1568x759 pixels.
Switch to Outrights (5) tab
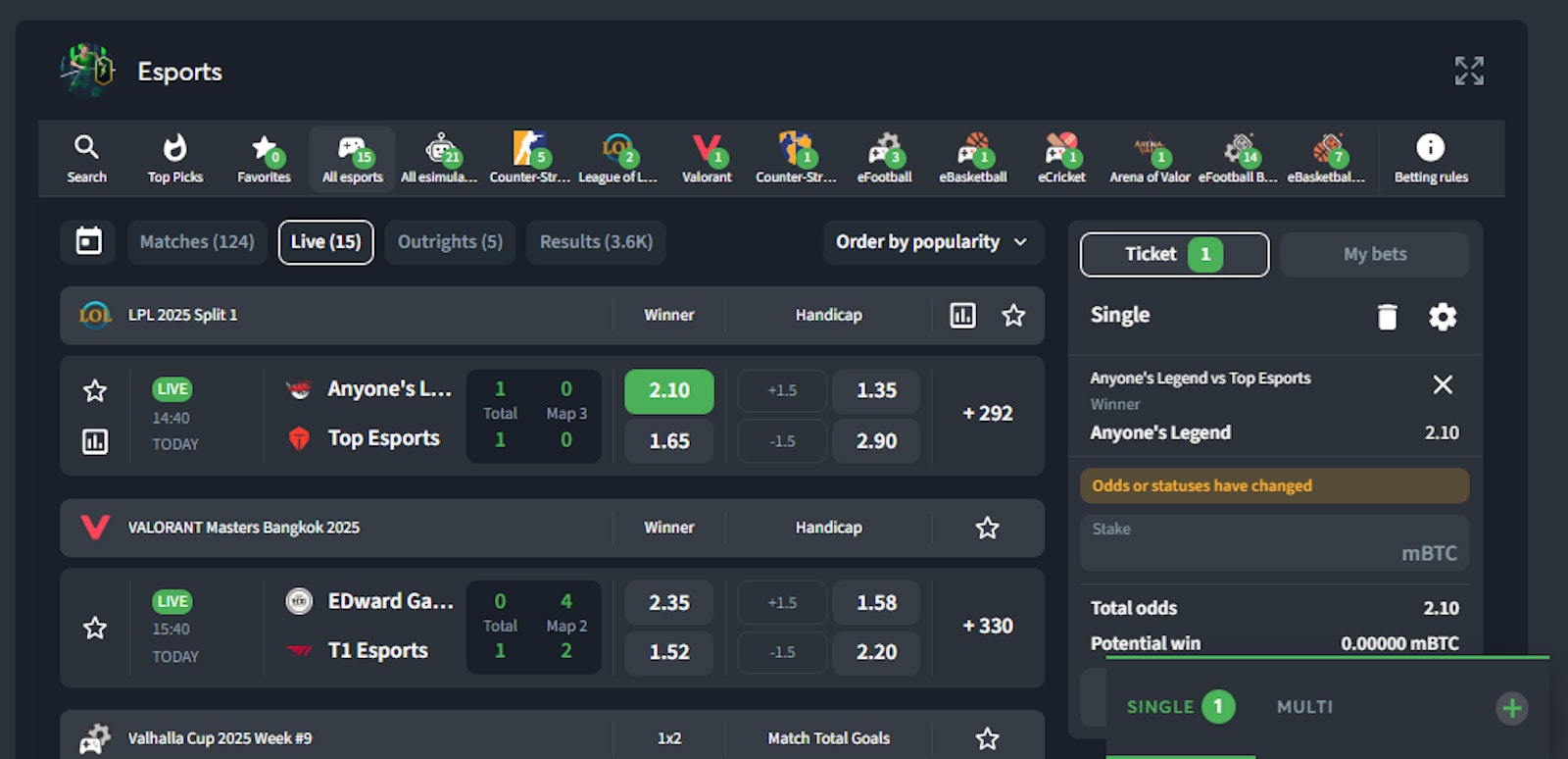pos(450,242)
